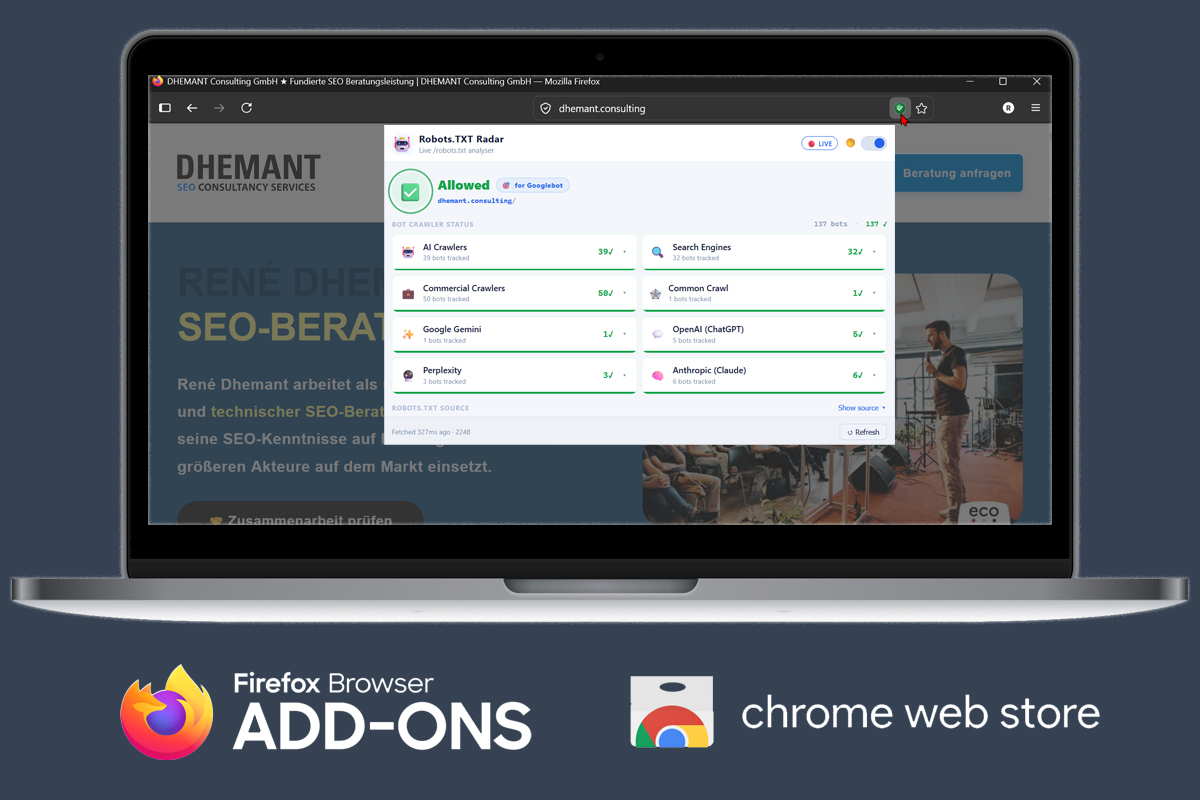
Task: Expand the Perplexity card arrow
Action: click(x=625, y=375)
